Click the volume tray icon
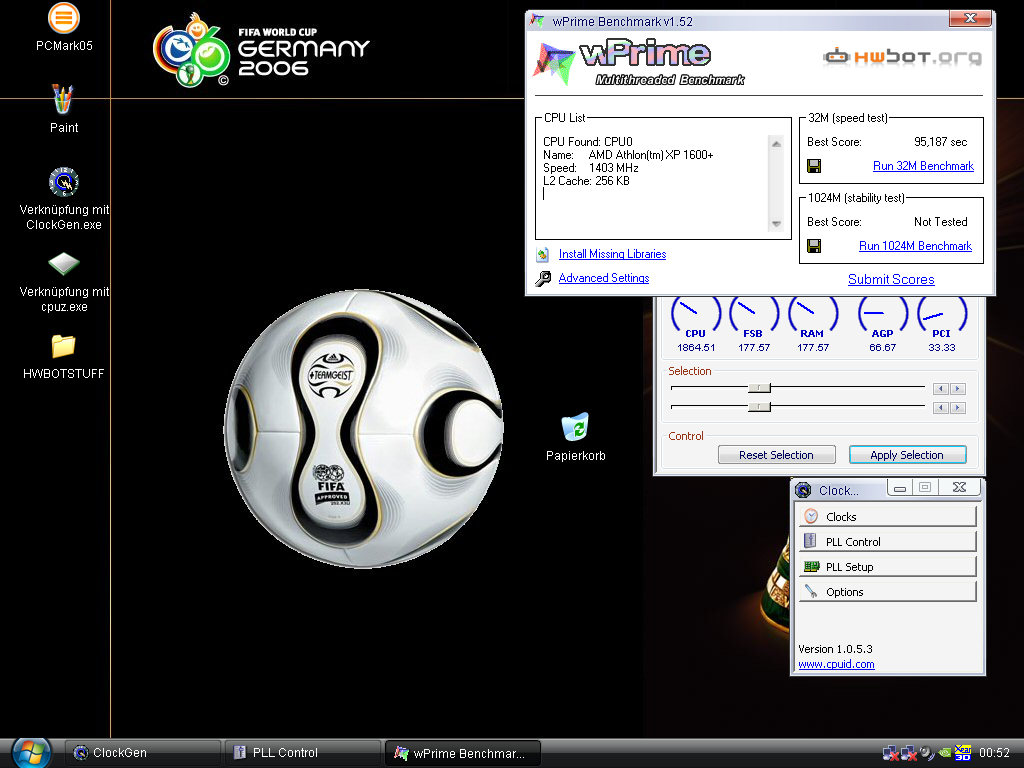The image size is (1024, 768). pos(927,753)
